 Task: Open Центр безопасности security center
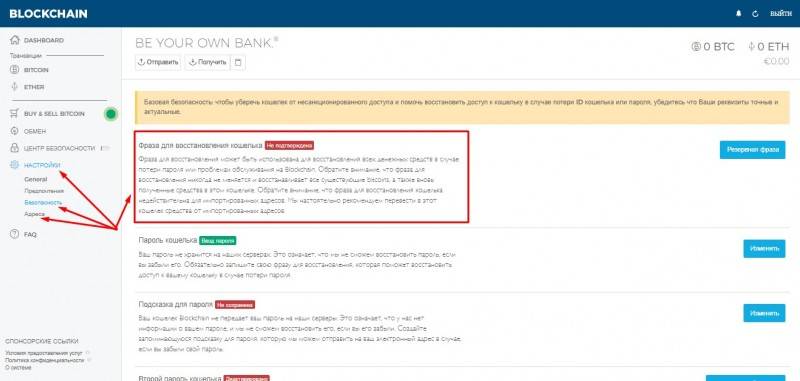pos(53,148)
